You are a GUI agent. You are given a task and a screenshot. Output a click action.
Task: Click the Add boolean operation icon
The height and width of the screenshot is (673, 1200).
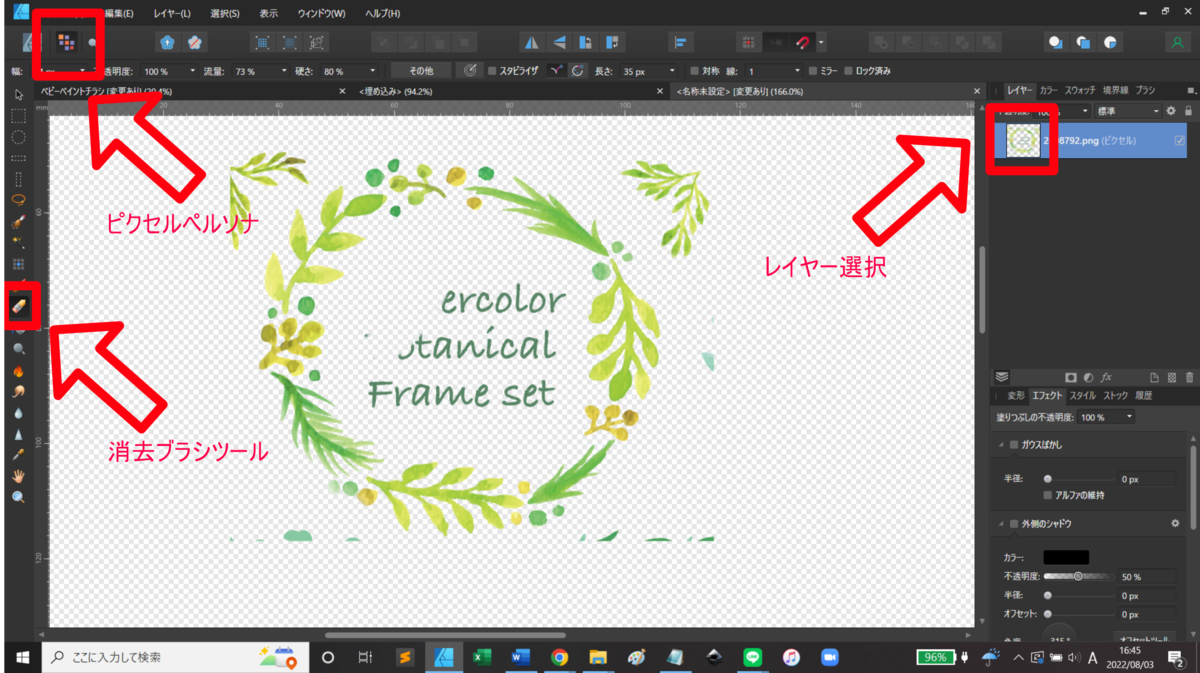(x=881, y=43)
